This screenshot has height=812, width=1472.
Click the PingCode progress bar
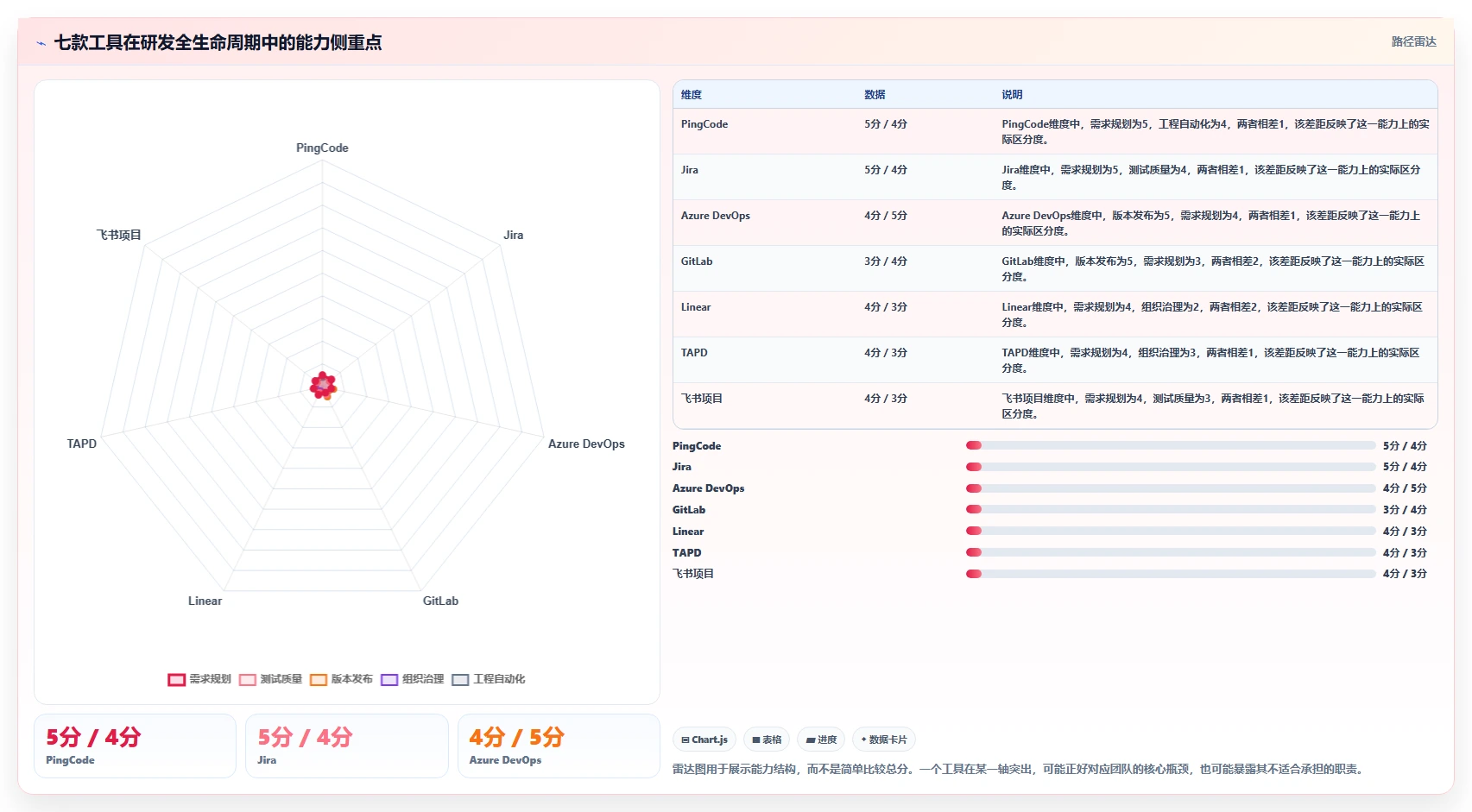click(x=1171, y=445)
